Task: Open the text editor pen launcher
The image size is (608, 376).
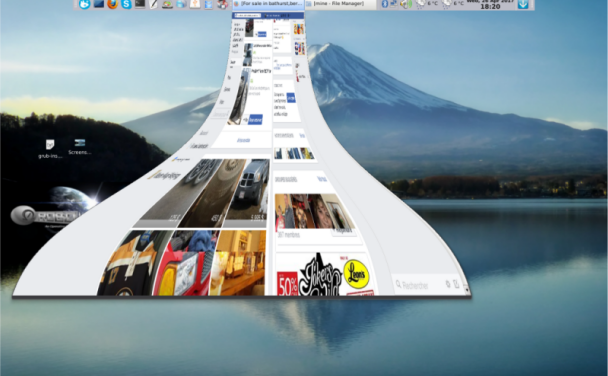Action: click(154, 4)
